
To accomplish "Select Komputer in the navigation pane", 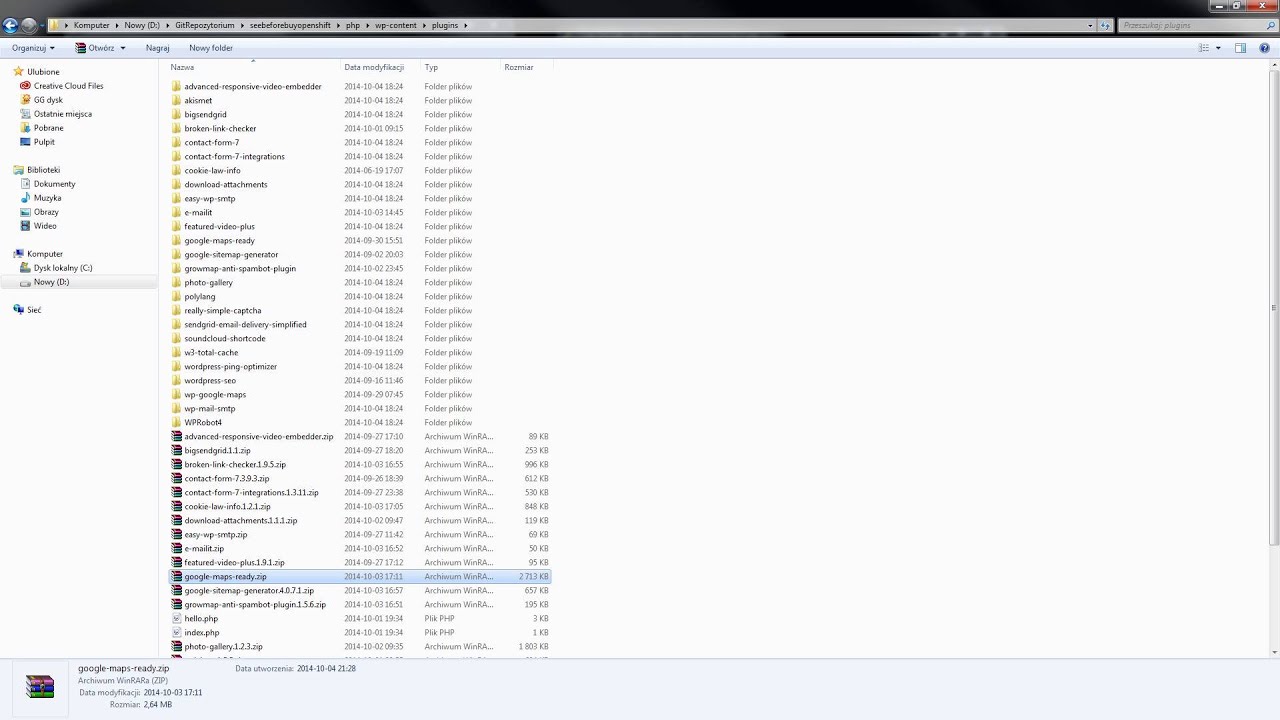I will [45, 254].
